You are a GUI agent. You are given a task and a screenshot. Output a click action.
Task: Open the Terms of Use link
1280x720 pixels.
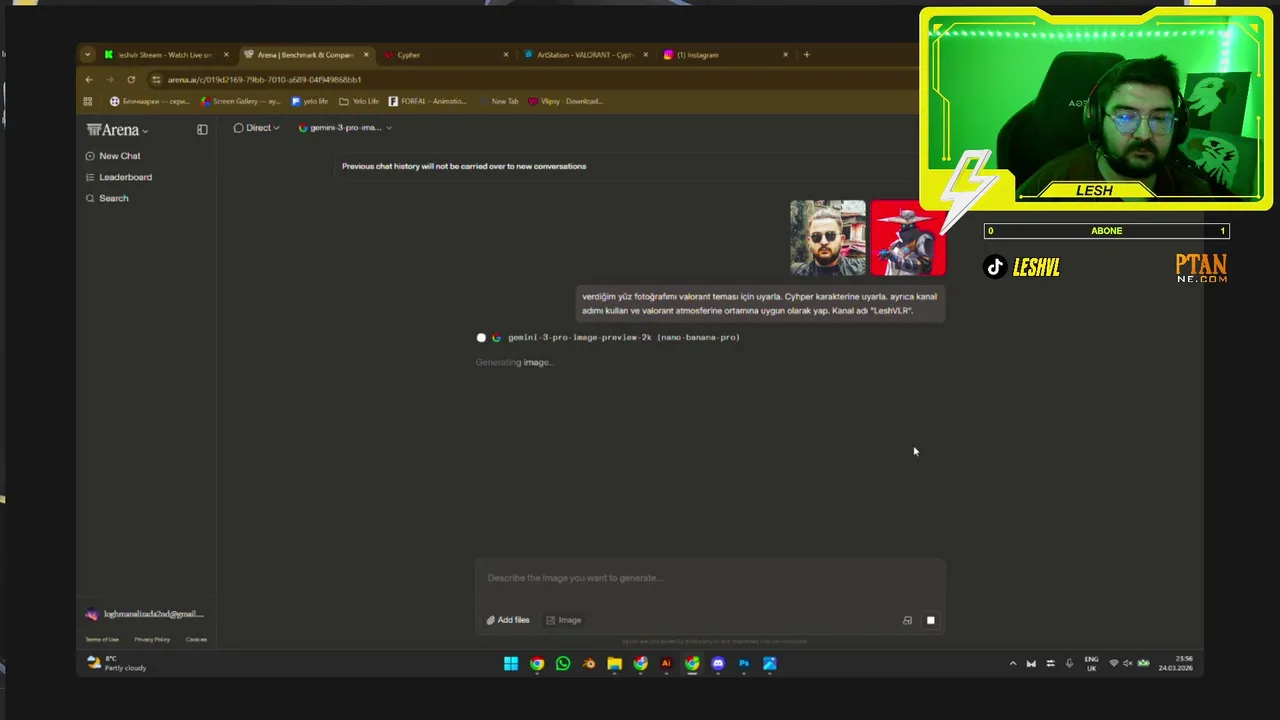[x=102, y=639]
